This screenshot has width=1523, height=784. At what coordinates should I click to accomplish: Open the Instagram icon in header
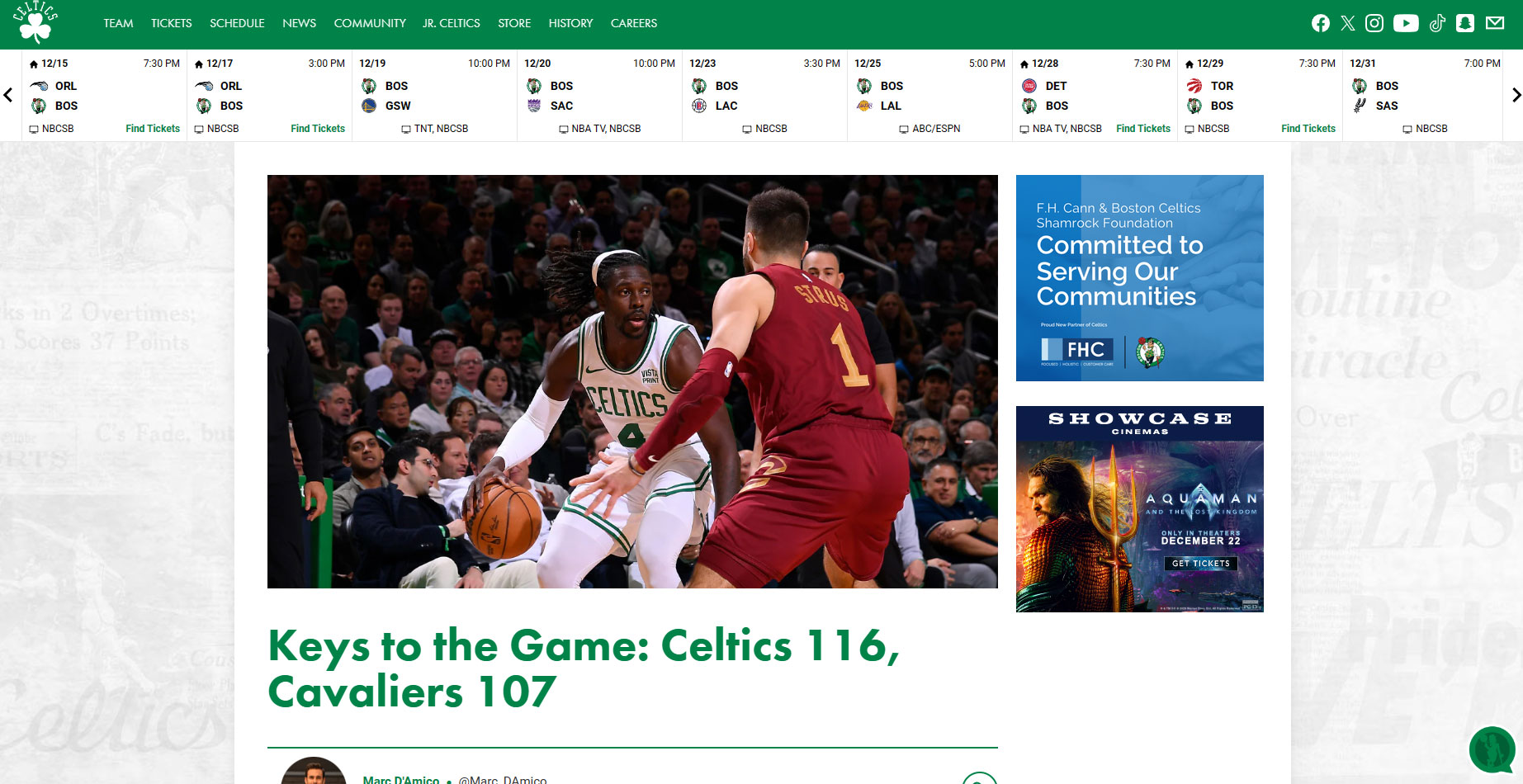click(x=1374, y=23)
